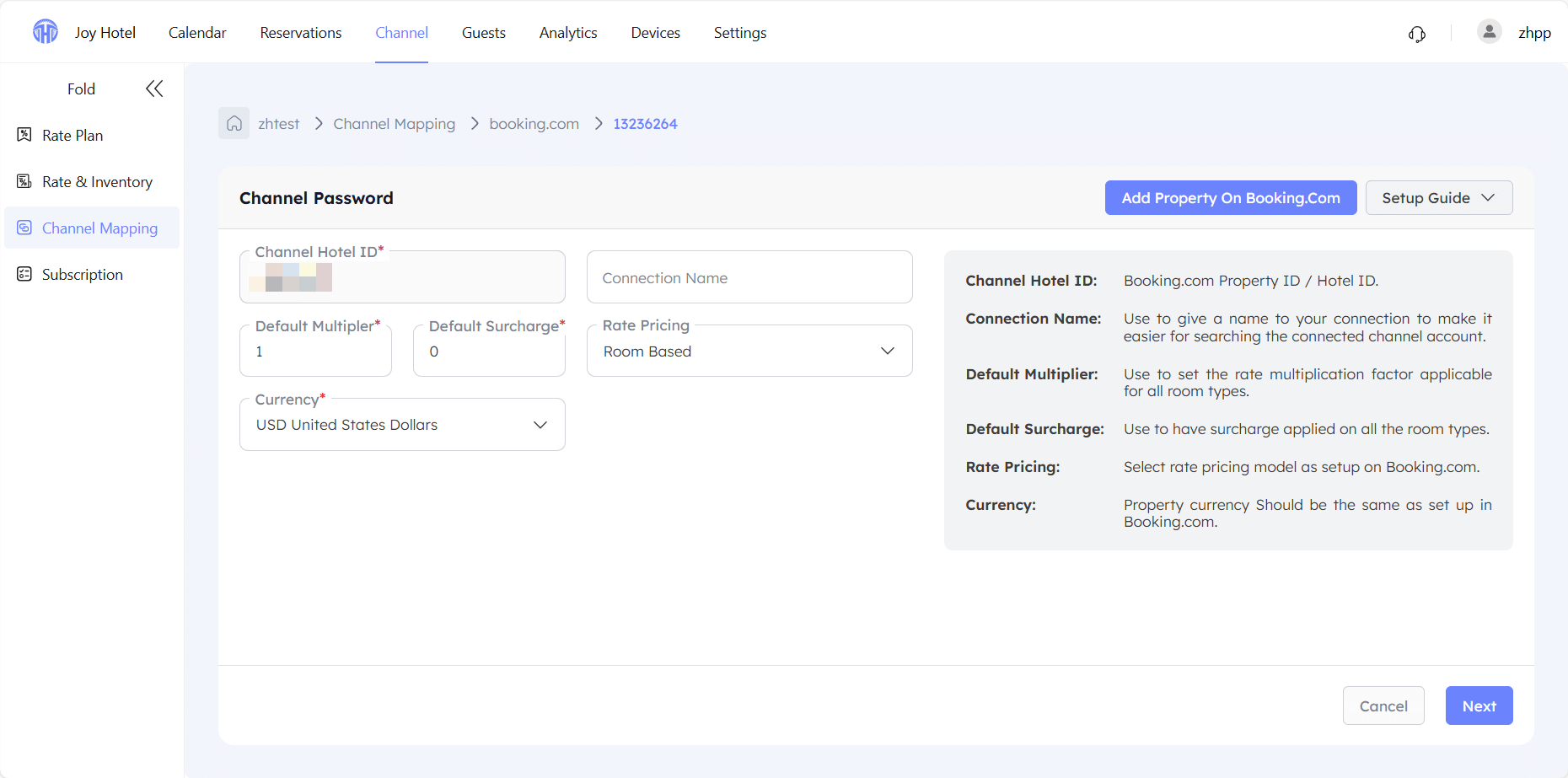Select the Channel tab
This screenshot has height=778, width=1568.
tap(401, 33)
